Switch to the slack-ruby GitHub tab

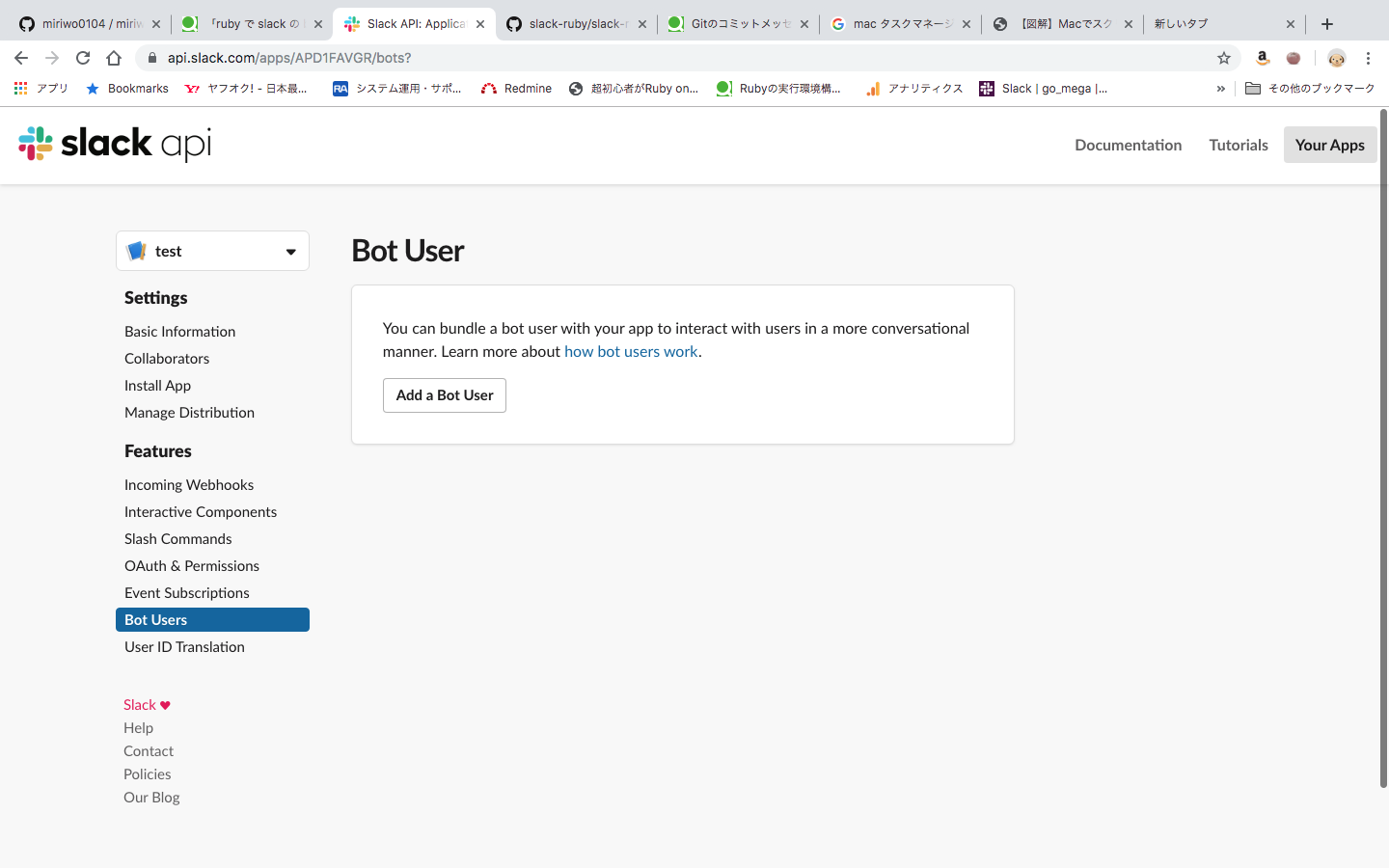point(576,24)
